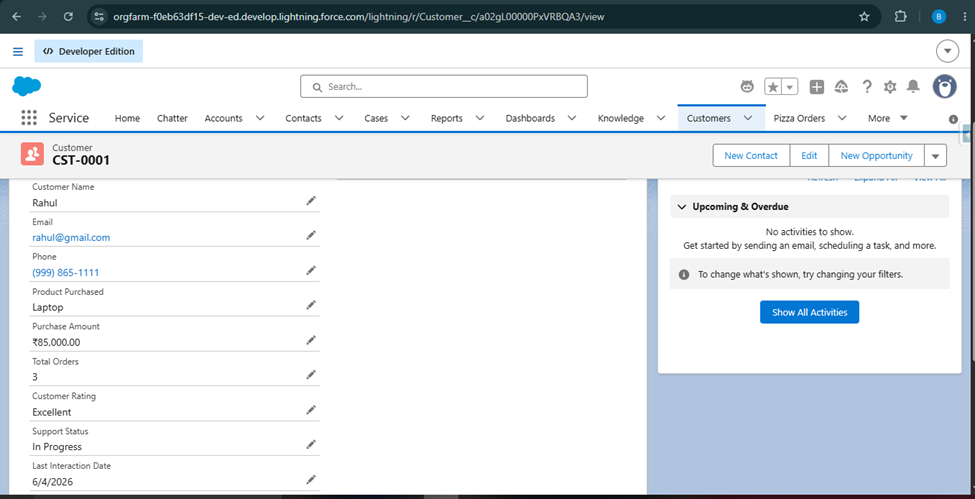The width and height of the screenshot is (975, 499).
Task: Edit Total Orders pencil icon
Action: click(311, 375)
